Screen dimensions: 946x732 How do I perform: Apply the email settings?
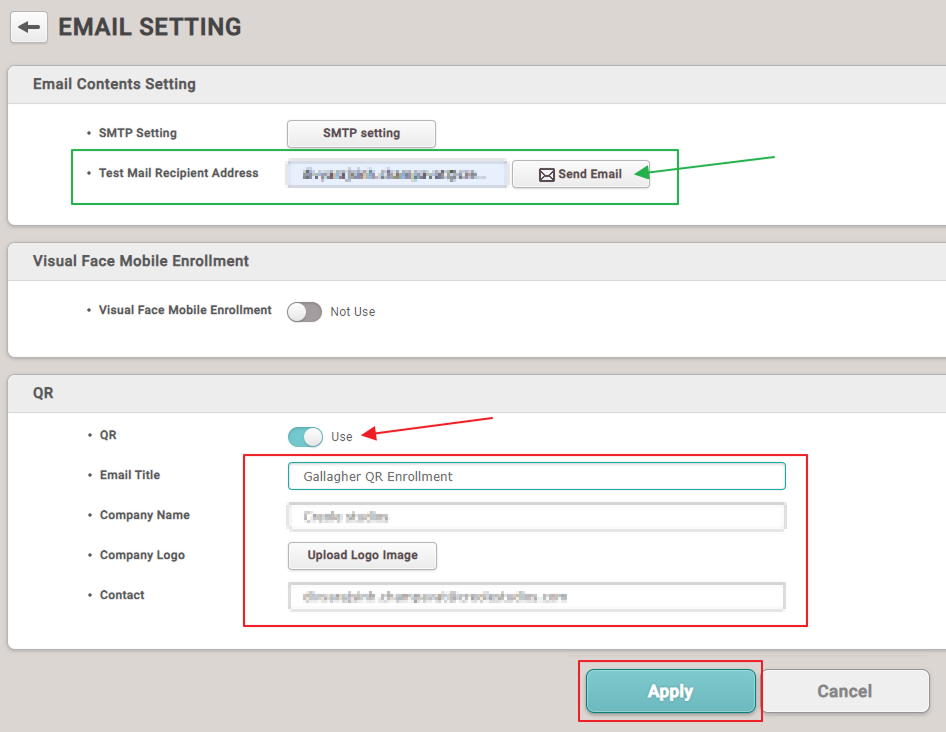(x=670, y=691)
